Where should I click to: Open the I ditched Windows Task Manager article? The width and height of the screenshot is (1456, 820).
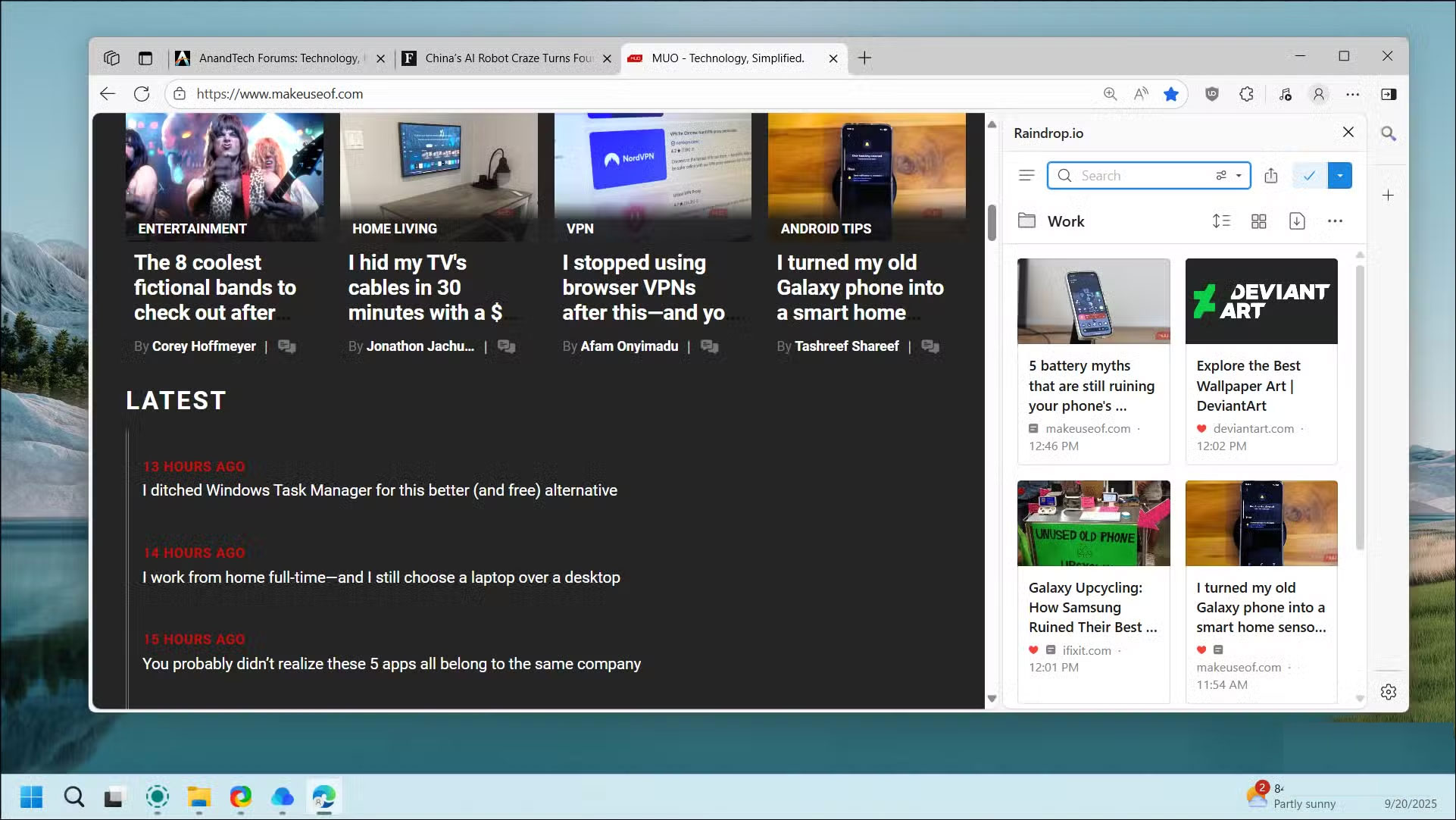[379, 490]
